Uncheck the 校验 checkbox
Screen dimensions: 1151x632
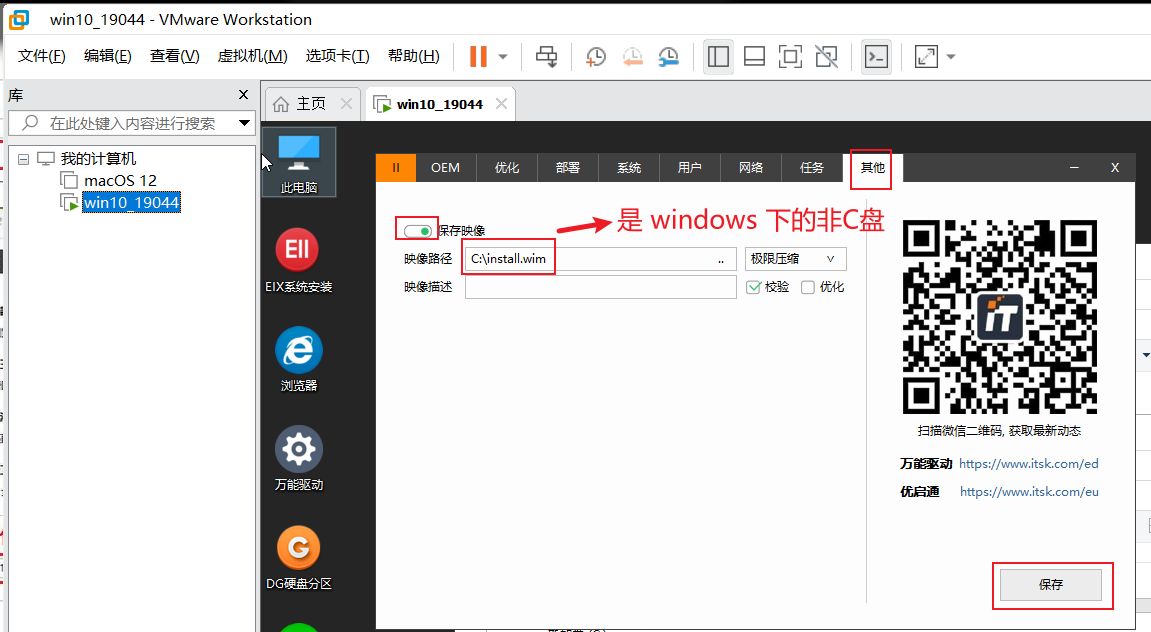pos(752,287)
